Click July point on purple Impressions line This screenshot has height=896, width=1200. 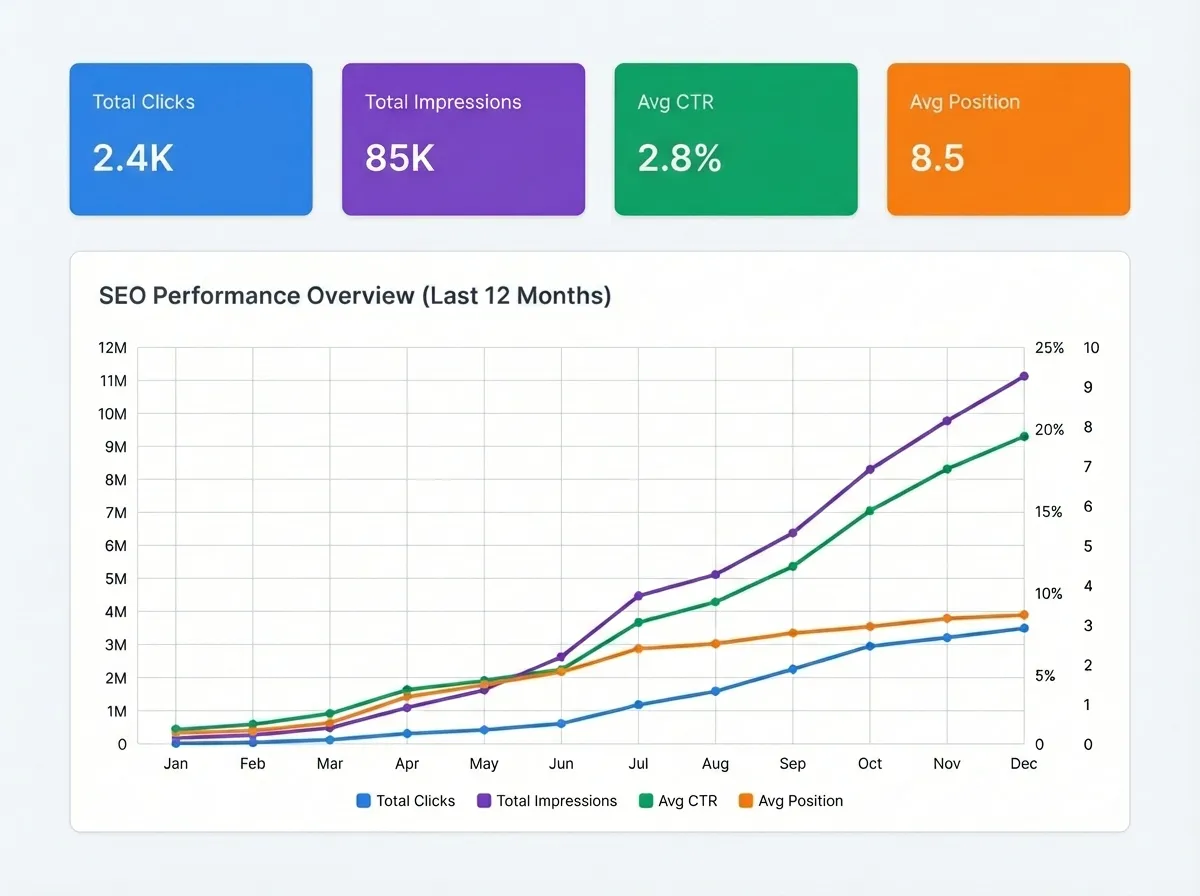pyautogui.click(x=638, y=596)
